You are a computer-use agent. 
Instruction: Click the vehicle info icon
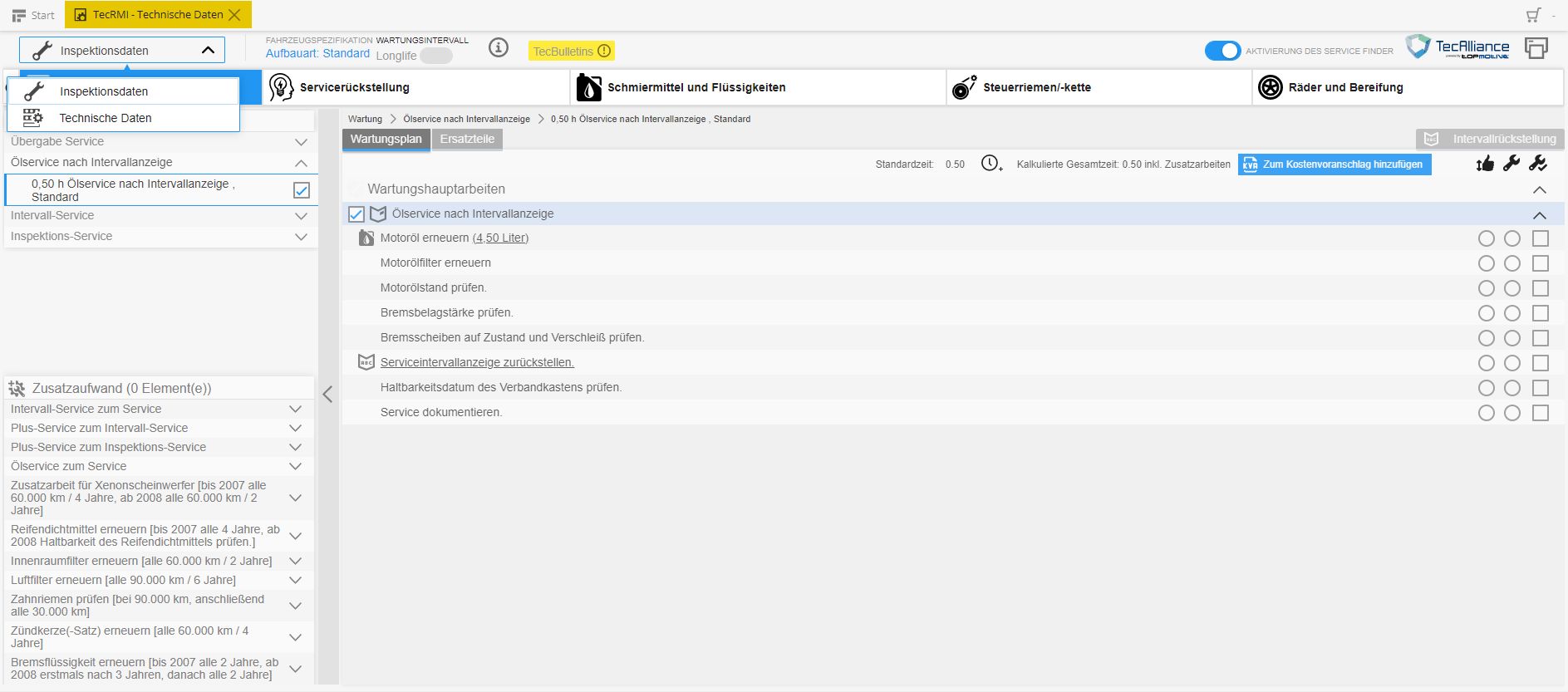coord(499,48)
